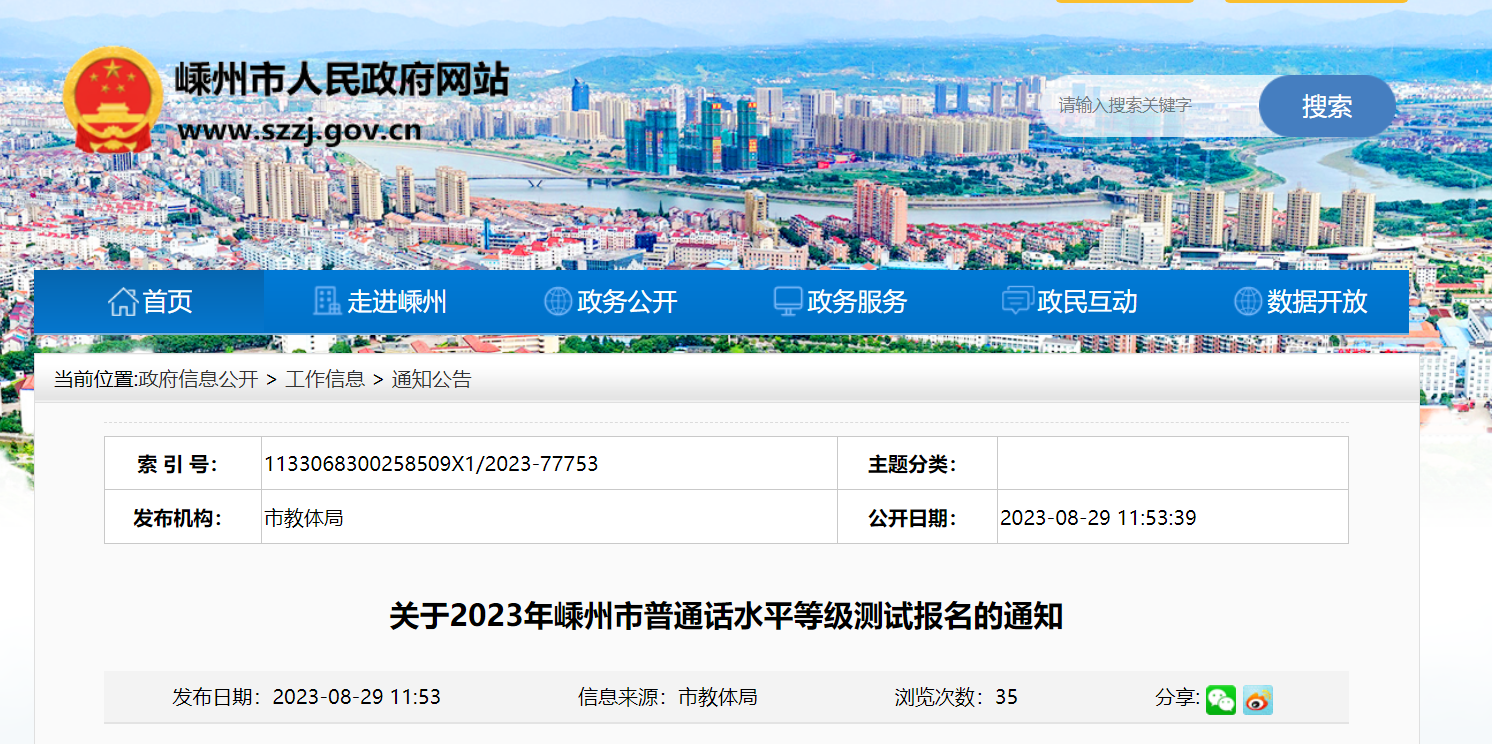Click the chat icon beside 政民互动
This screenshot has width=1492, height=744.
(1018, 301)
